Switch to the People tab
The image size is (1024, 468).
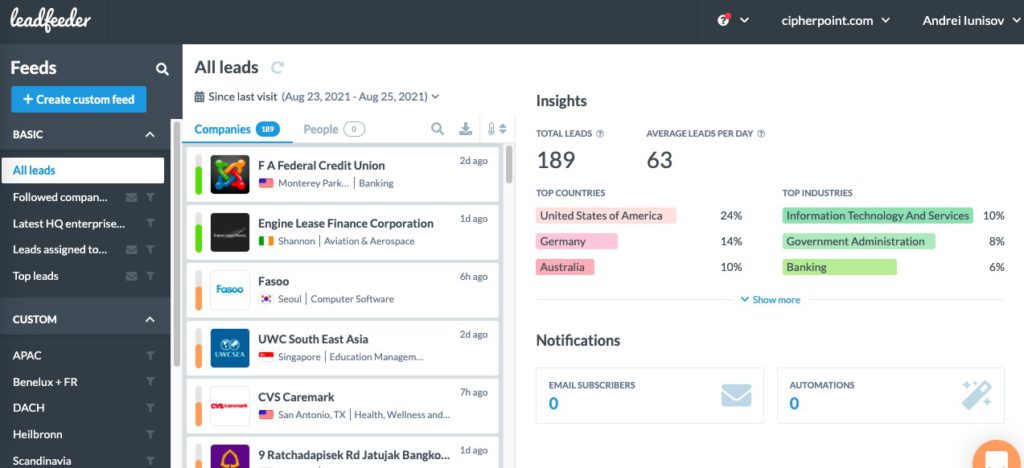coord(334,129)
